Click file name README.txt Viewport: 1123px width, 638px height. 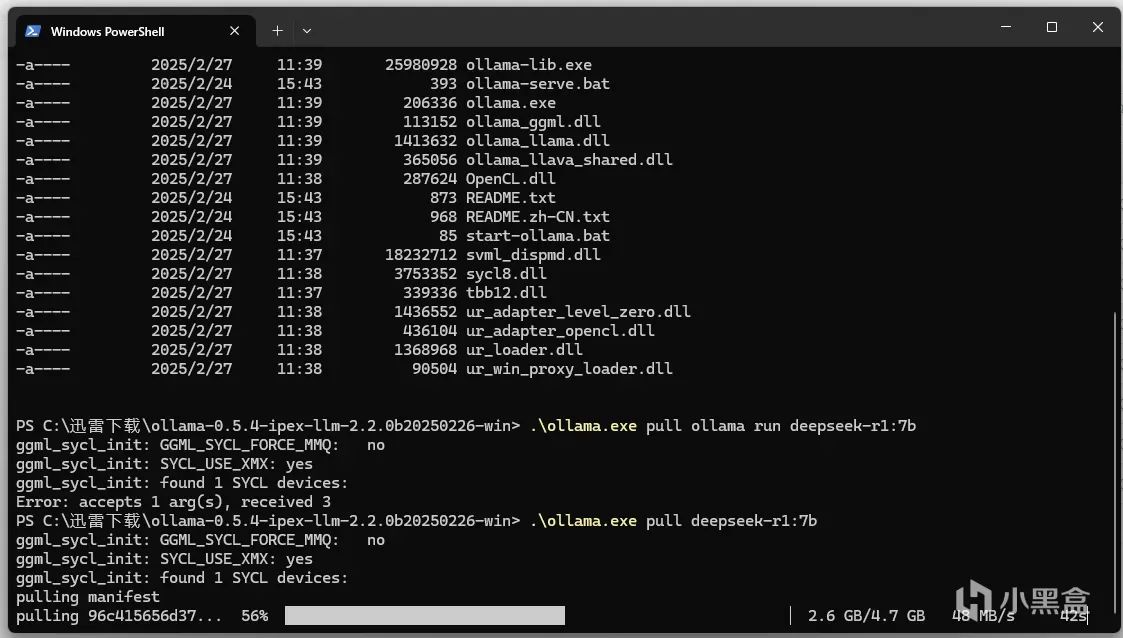point(511,198)
